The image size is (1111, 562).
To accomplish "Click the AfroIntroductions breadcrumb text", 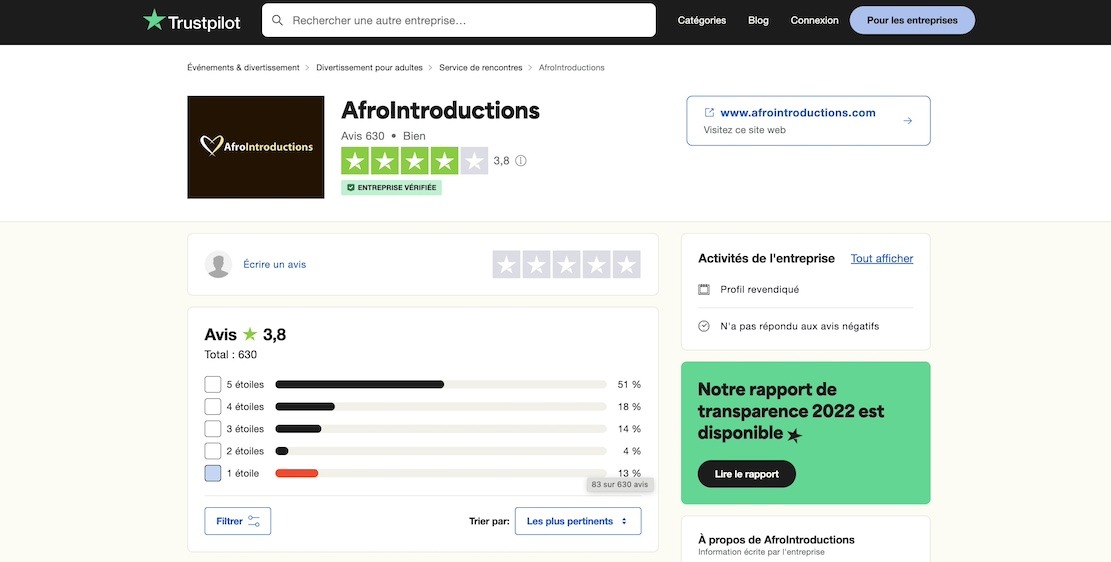I will [x=571, y=67].
